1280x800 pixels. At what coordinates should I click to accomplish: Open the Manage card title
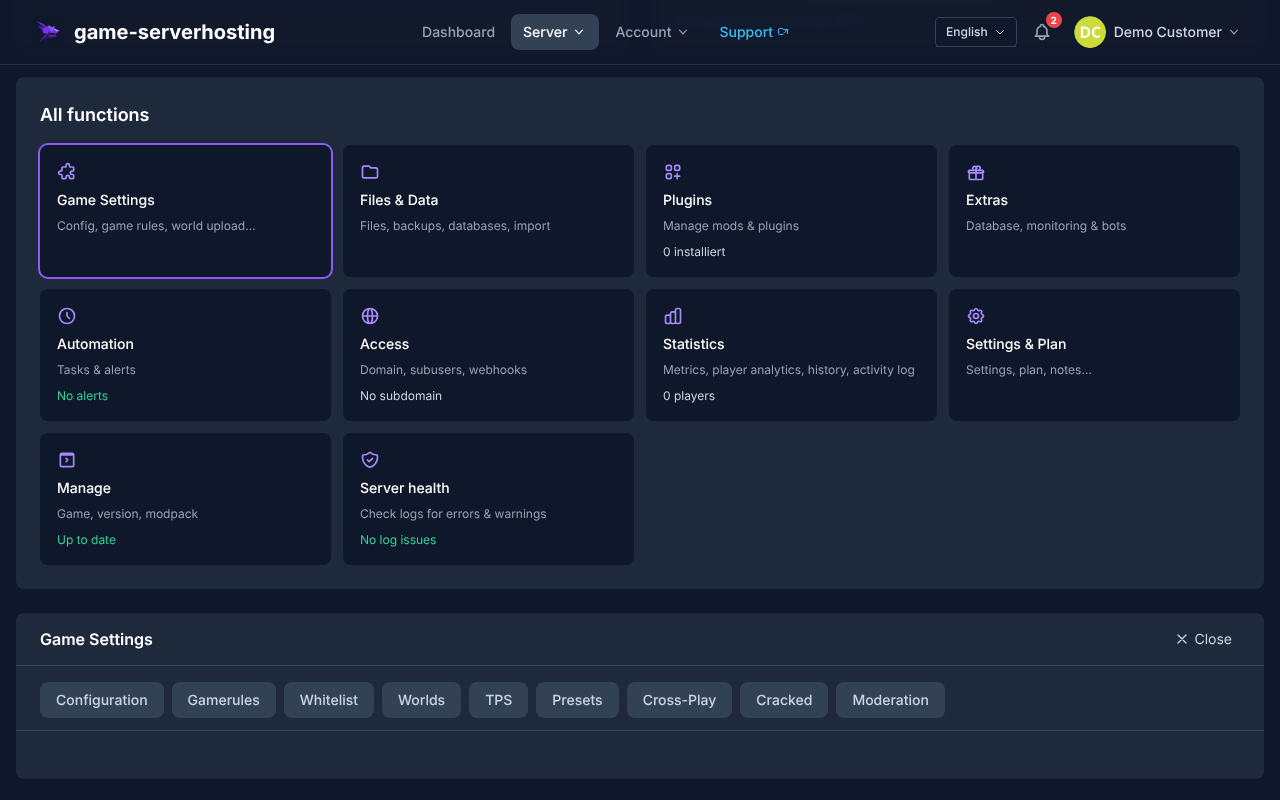click(84, 488)
